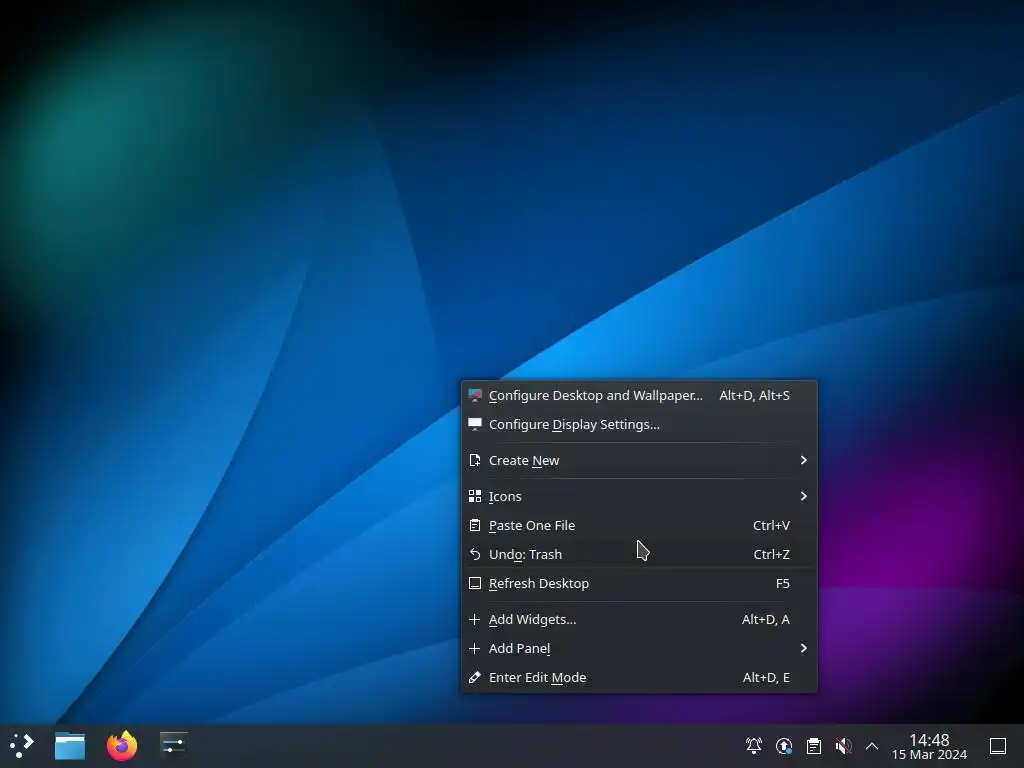Click the grid icon beside Icons

tap(475, 496)
